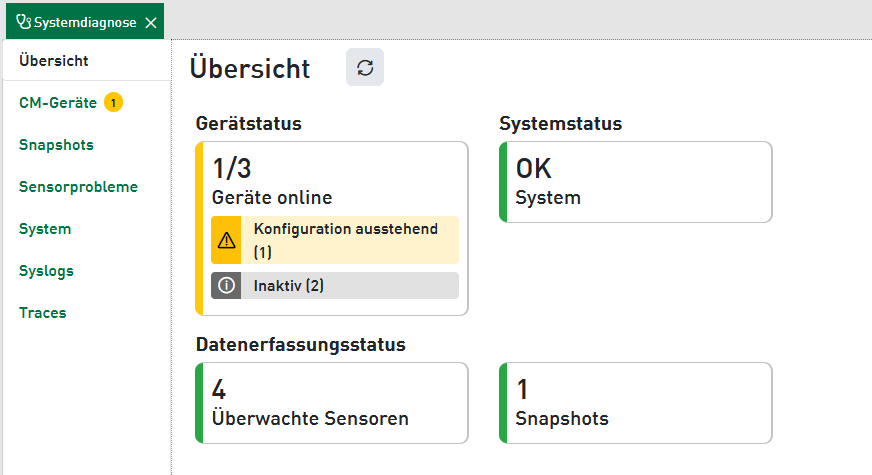872x475 pixels.
Task: Select Sensorprobleme in the sidebar
Action: pos(78,186)
